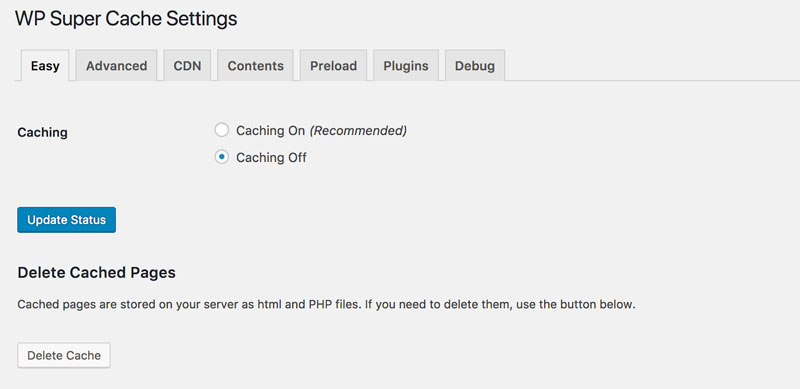
Task: Click the (Recommended) italic text
Action: [358, 131]
